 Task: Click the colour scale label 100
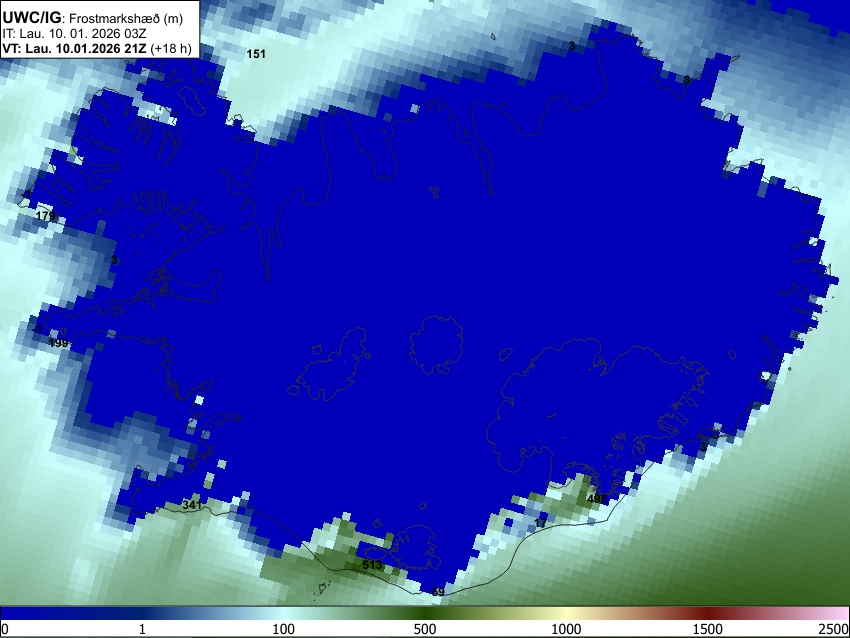[x=284, y=629]
